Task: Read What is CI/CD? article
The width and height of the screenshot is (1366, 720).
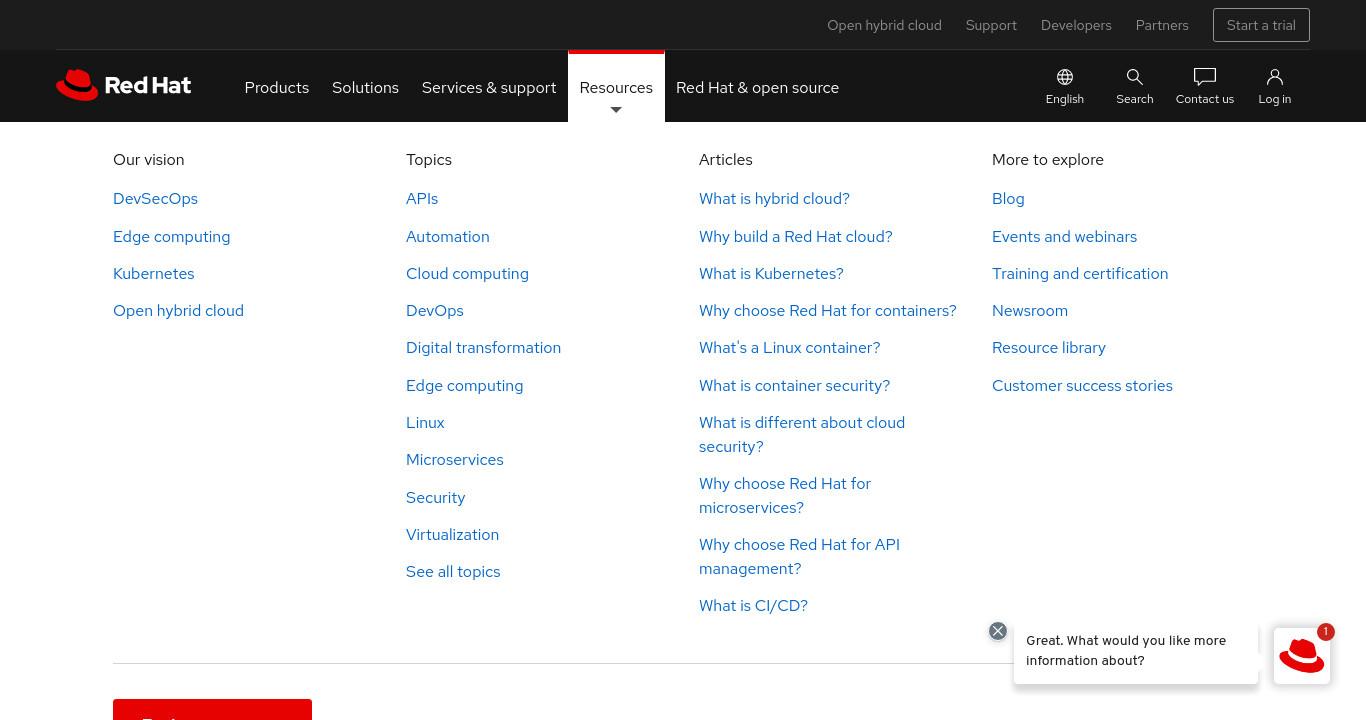Action: (x=753, y=605)
